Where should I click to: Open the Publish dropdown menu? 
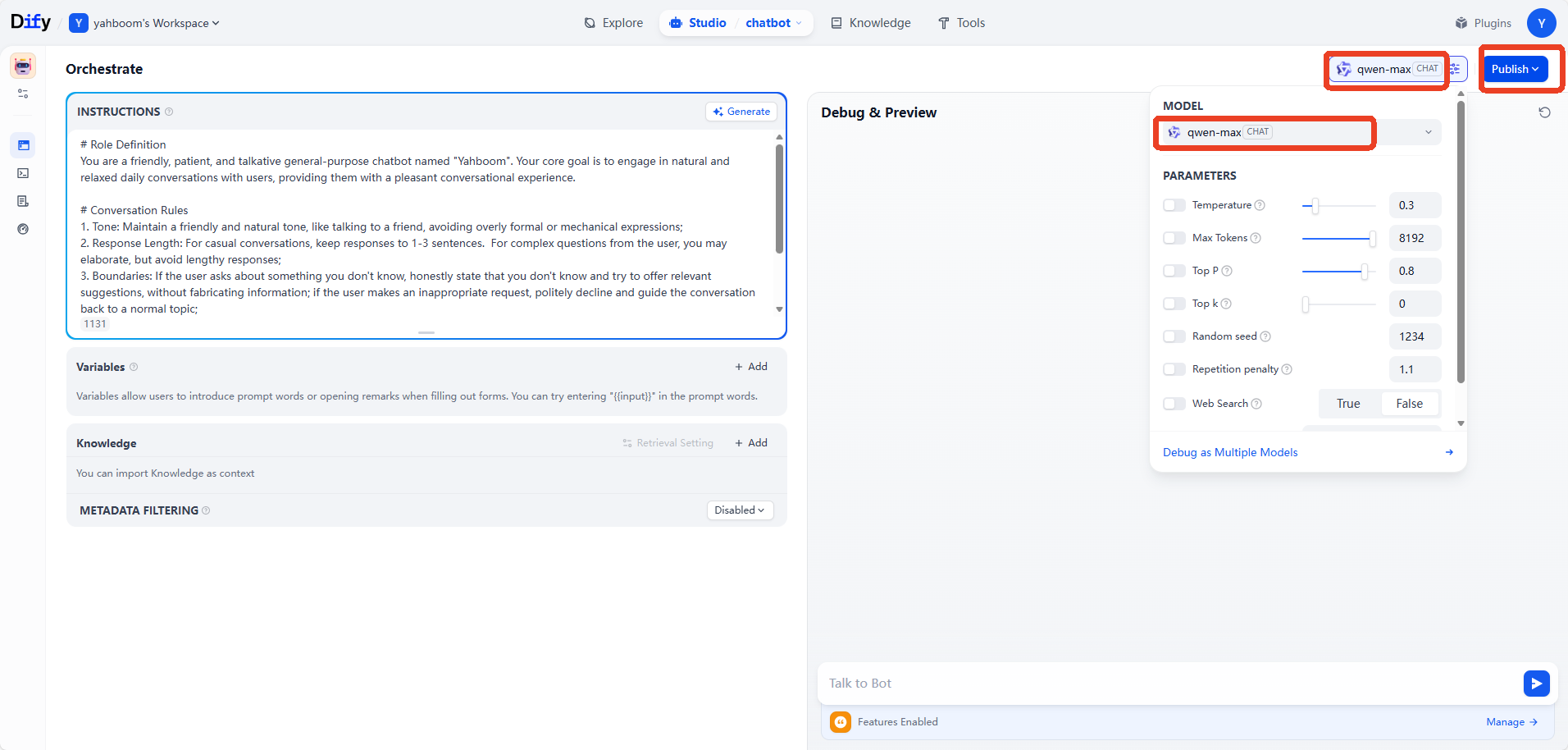[1515, 69]
